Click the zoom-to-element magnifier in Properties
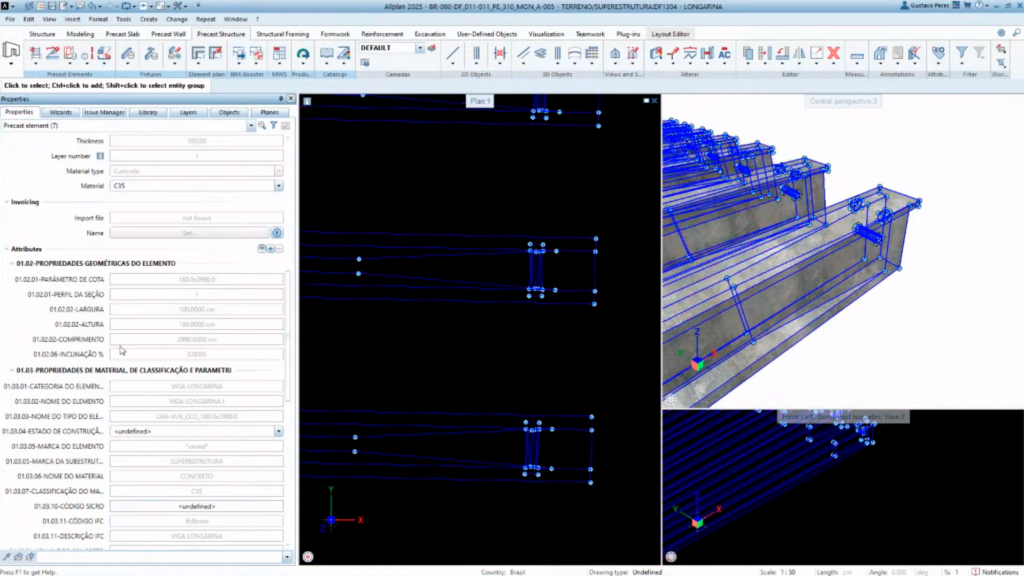Image resolution: width=1024 pixels, height=576 pixels. 262,125
